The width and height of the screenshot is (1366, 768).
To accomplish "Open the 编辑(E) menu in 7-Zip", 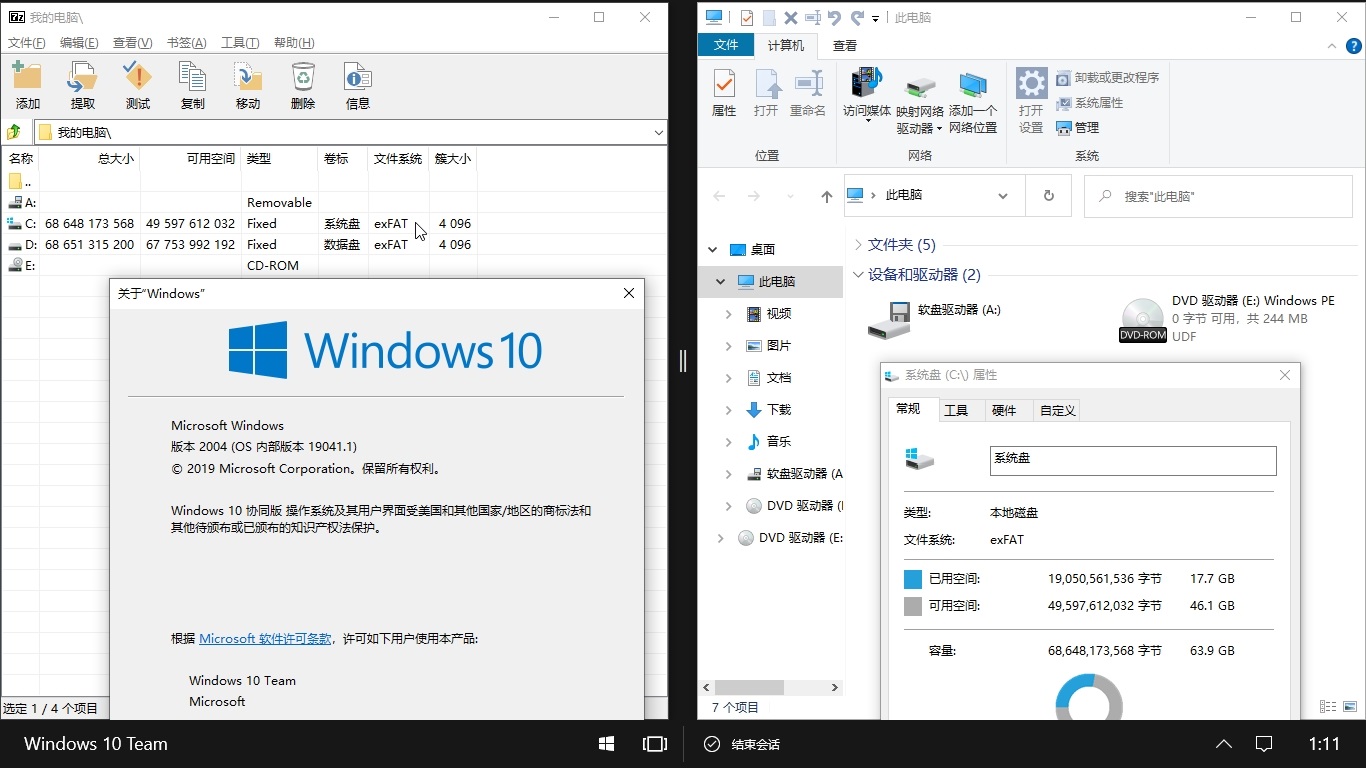I will point(79,43).
